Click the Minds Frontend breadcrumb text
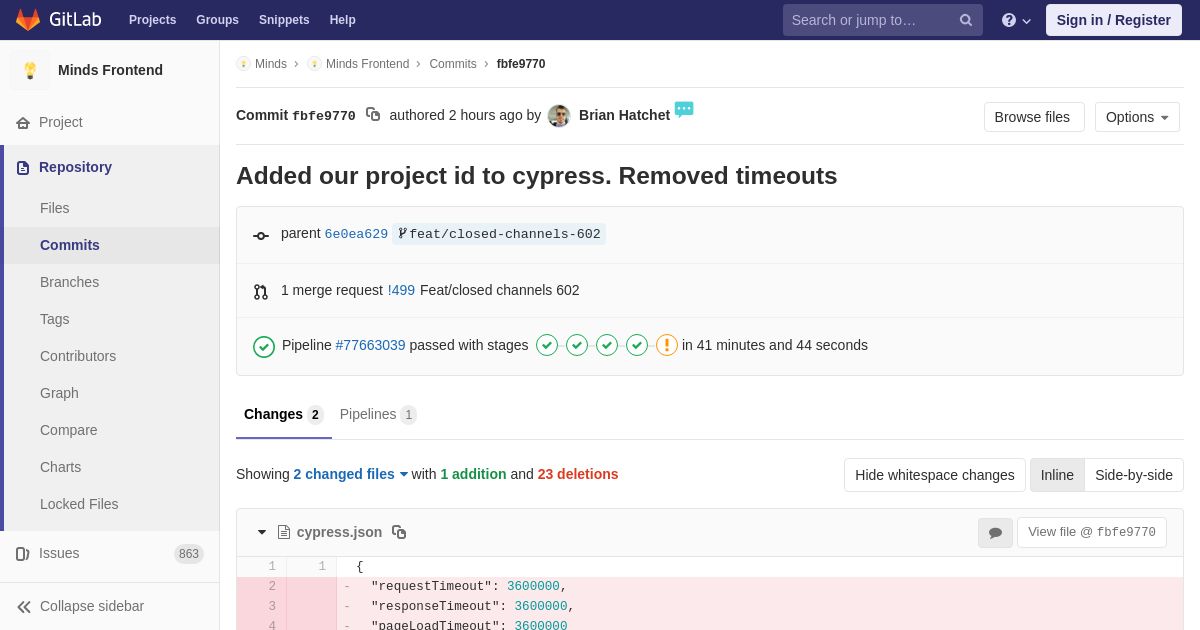The height and width of the screenshot is (630, 1200). coord(367,64)
